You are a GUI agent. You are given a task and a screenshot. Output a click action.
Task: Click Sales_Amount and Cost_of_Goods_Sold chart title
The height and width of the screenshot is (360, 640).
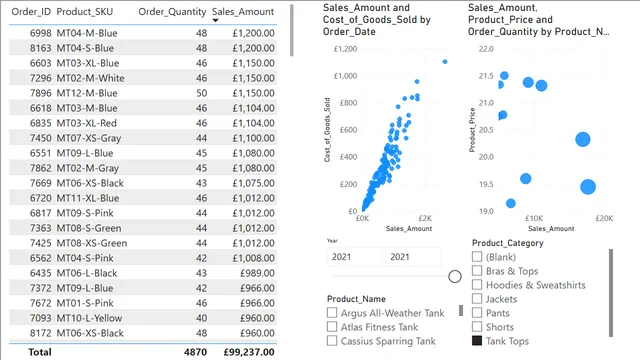coord(377,20)
